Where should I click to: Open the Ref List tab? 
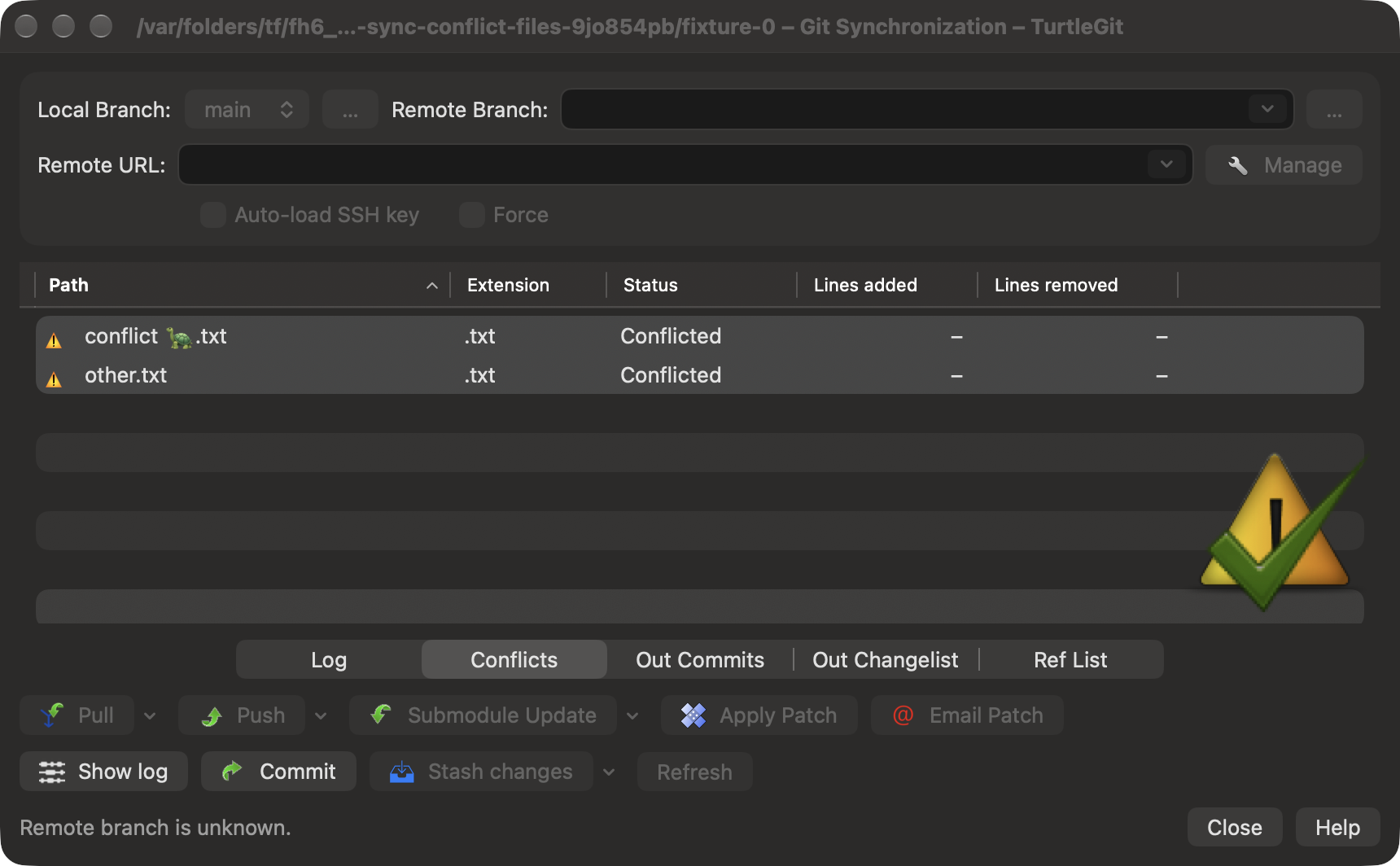[1070, 659]
